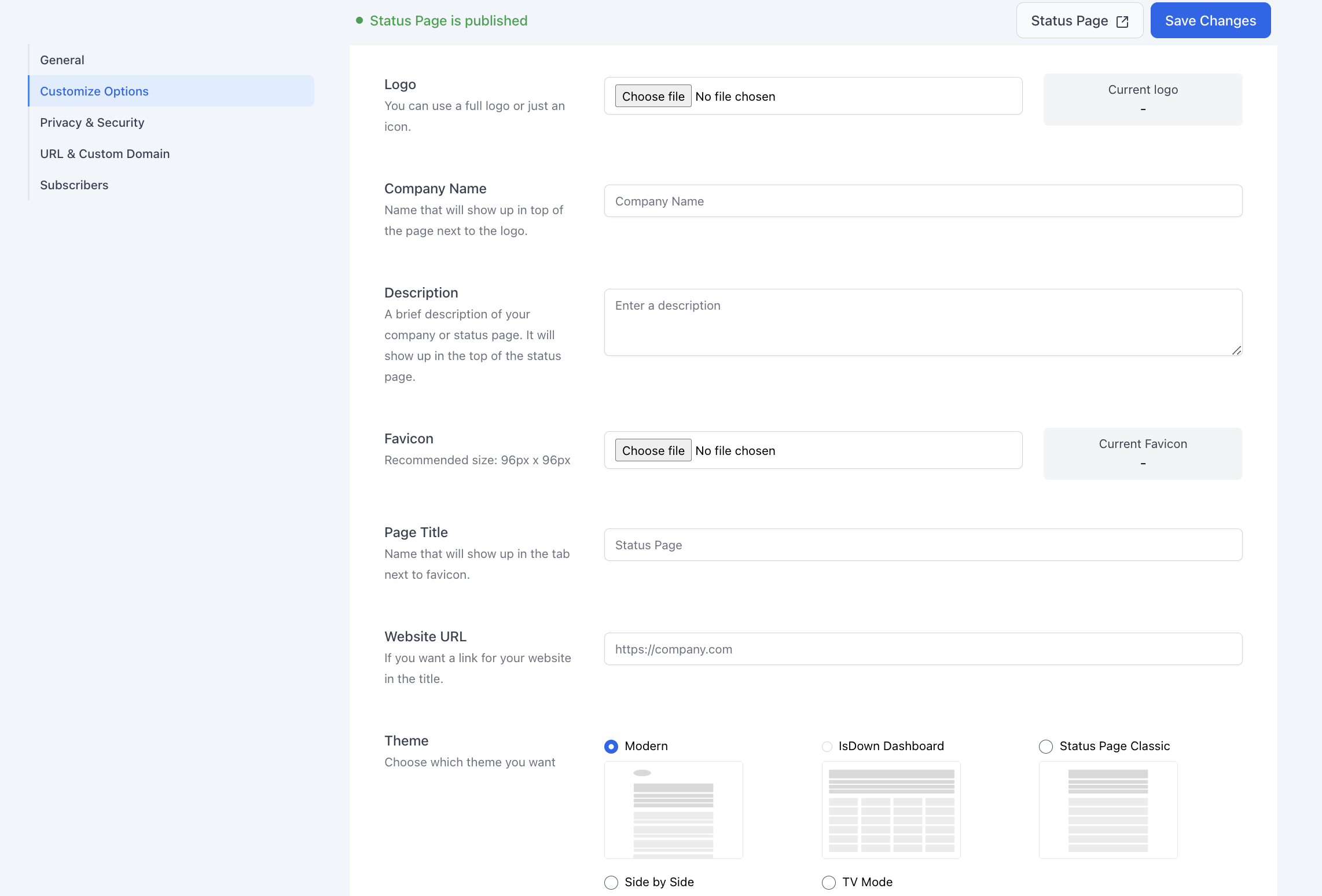Click the Save Changes button
The image size is (1322, 896).
(x=1210, y=21)
